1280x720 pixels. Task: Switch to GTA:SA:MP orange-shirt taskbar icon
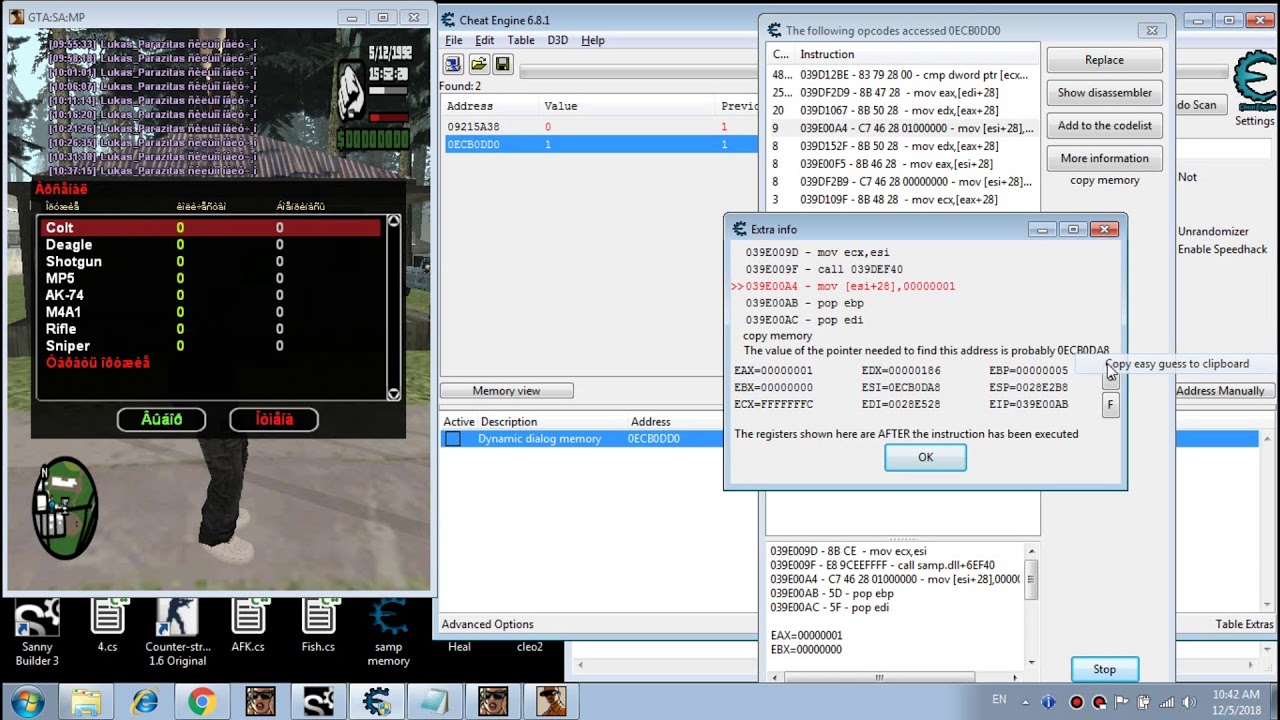550,702
